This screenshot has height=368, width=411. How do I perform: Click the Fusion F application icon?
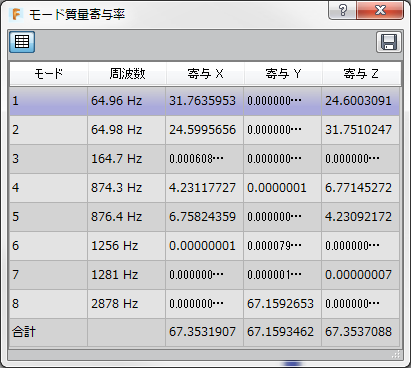point(16,15)
